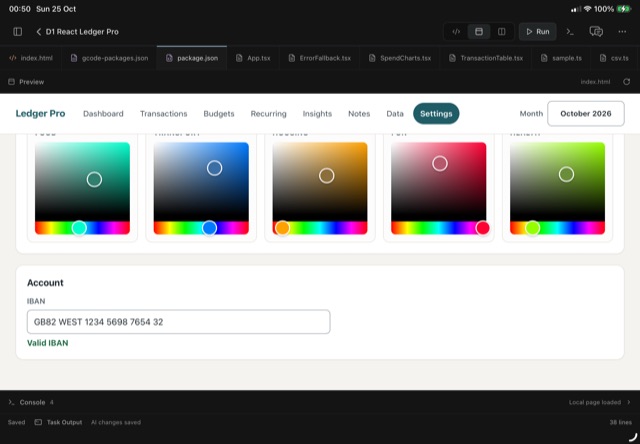Run the project

tap(538, 32)
